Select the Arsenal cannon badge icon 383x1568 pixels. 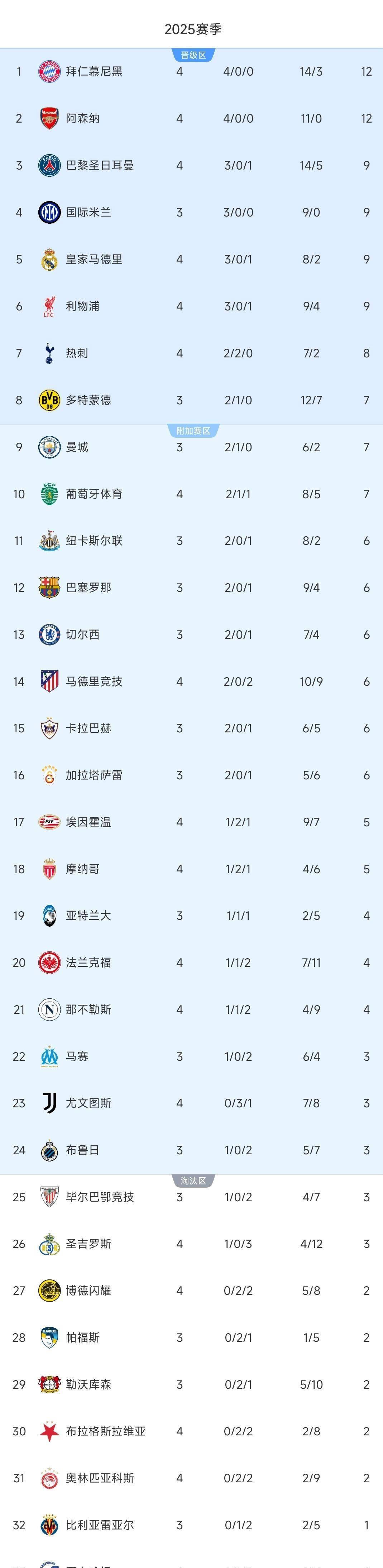point(49,119)
